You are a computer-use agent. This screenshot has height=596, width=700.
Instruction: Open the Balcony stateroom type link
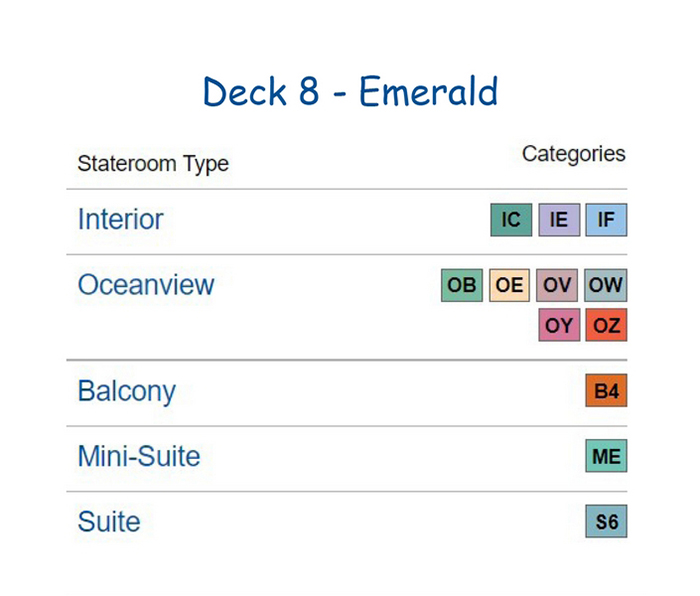click(x=127, y=392)
